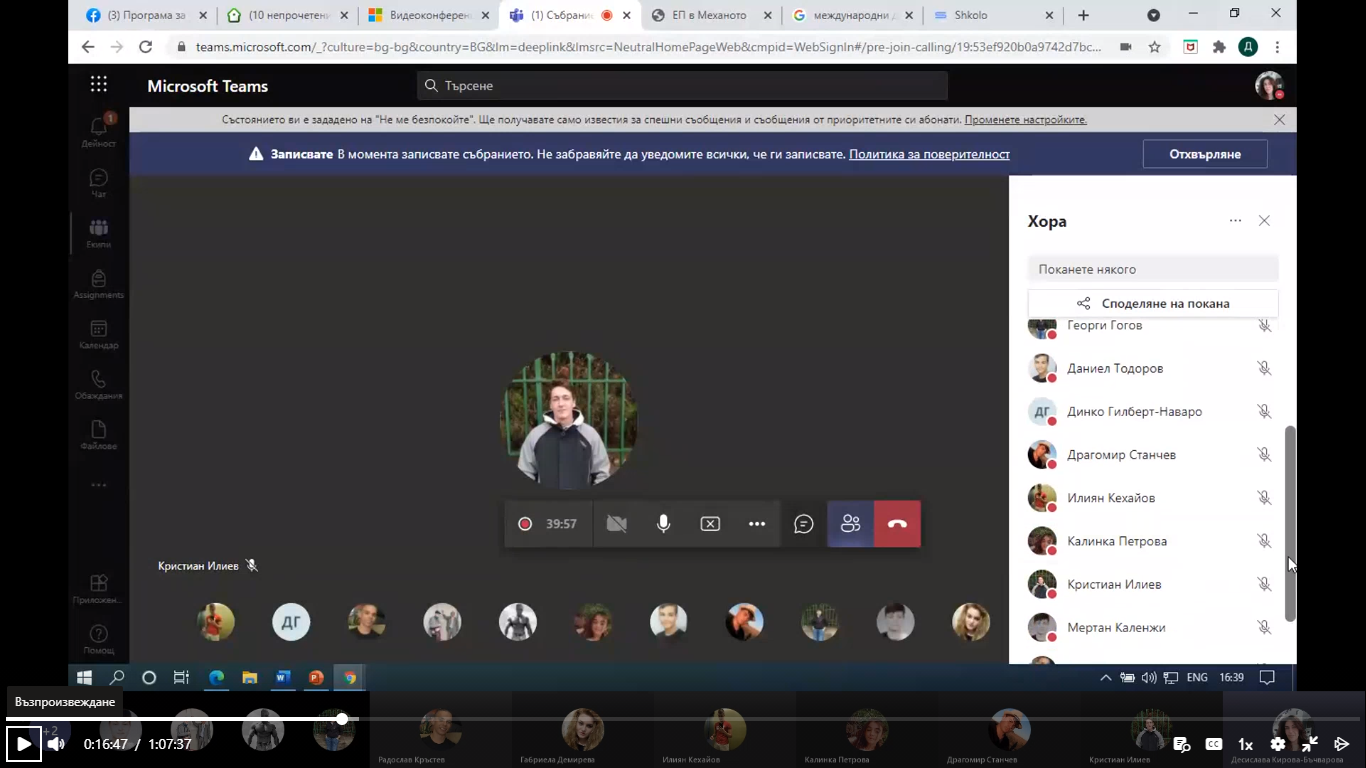Toggle camera in meeting controls

pos(617,524)
